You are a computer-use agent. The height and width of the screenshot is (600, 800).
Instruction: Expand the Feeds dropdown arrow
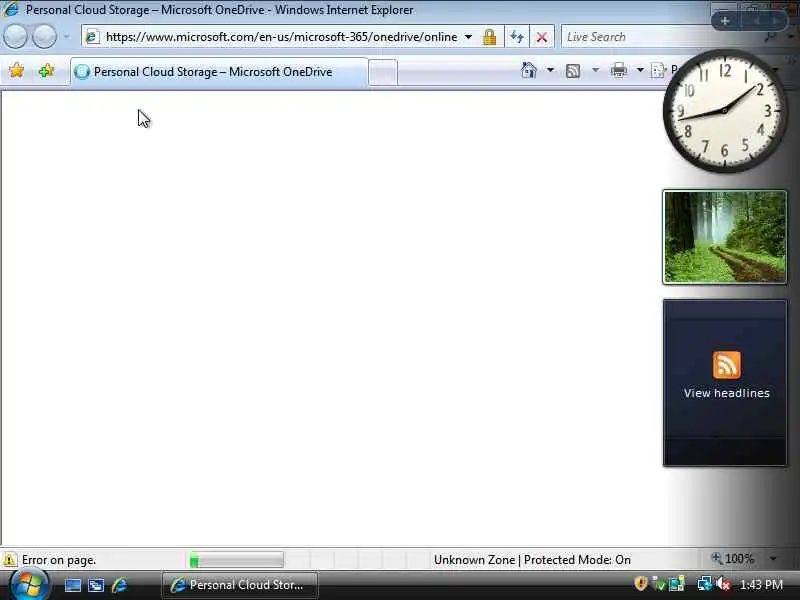tap(595, 70)
